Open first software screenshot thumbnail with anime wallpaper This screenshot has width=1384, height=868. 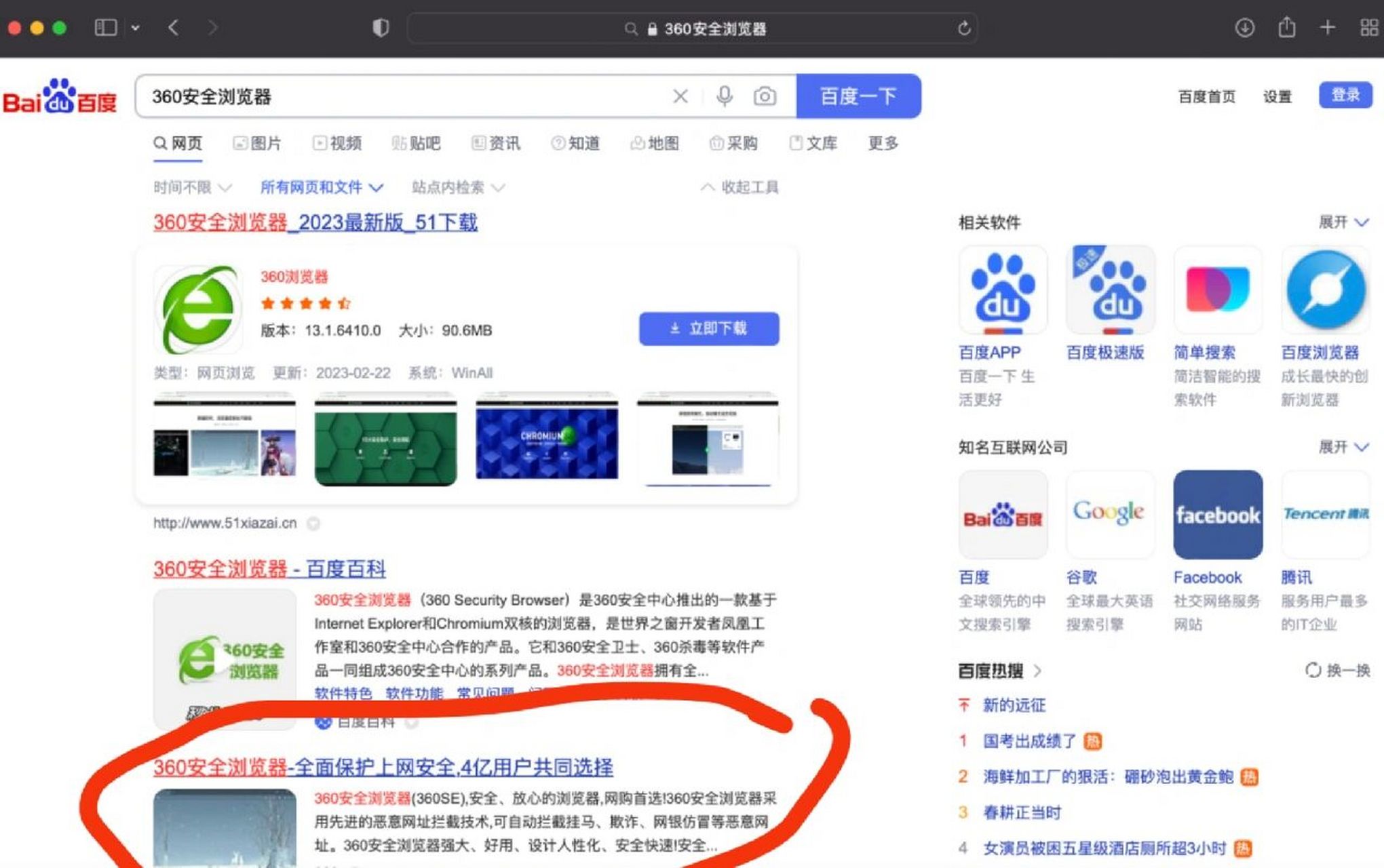click(225, 437)
